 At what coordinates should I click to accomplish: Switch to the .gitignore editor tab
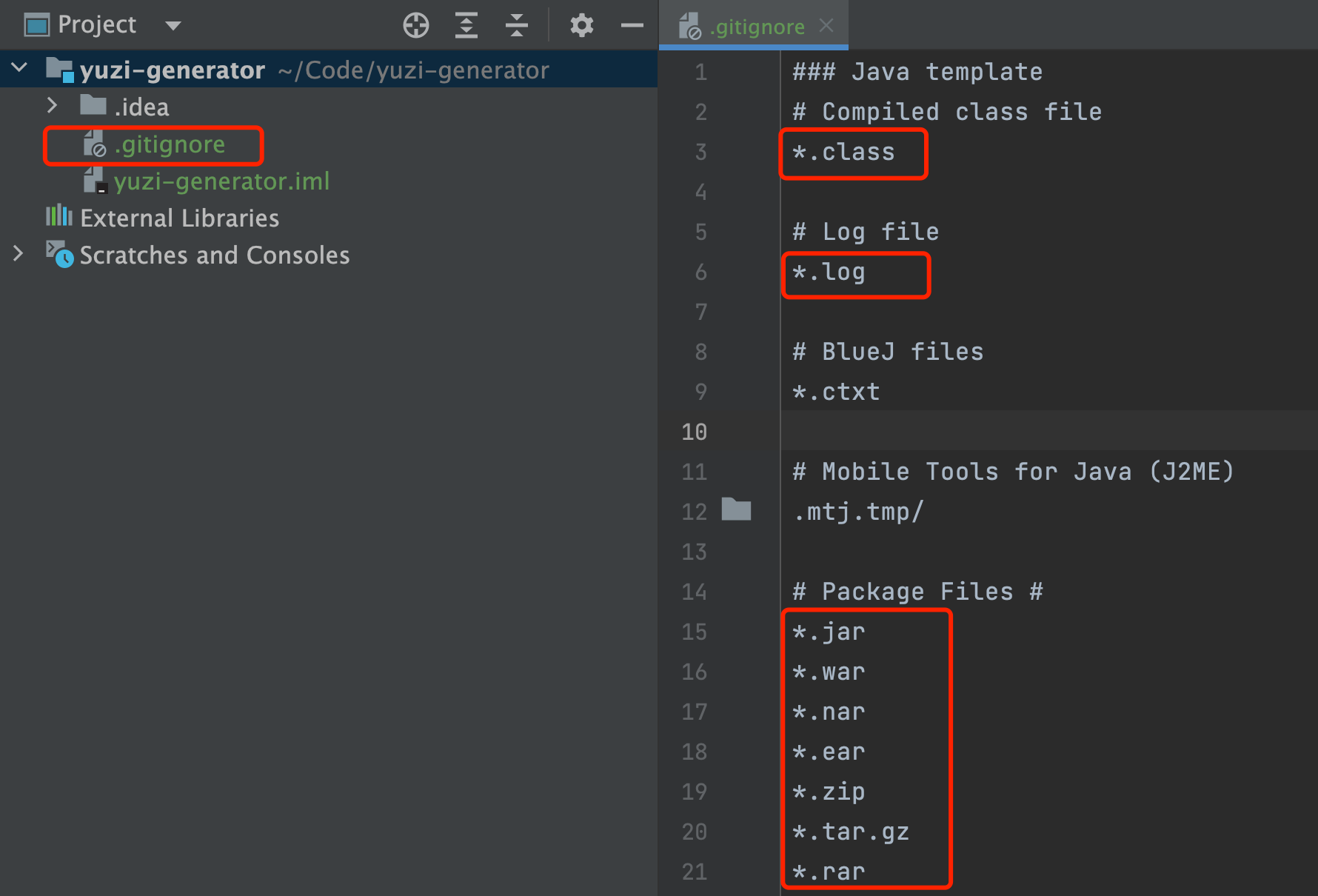click(756, 27)
